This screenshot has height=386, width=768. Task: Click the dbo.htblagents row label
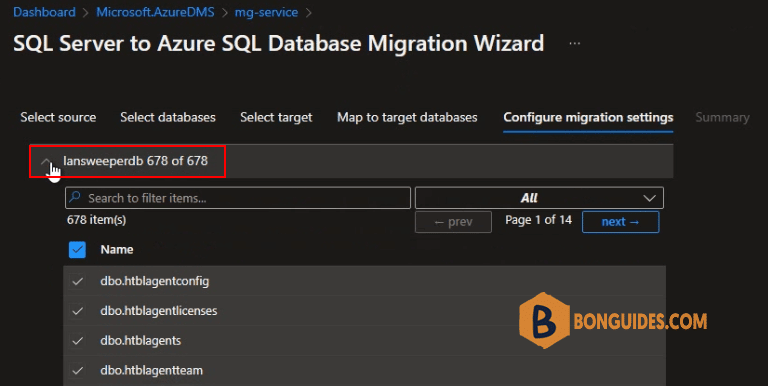click(x=141, y=341)
